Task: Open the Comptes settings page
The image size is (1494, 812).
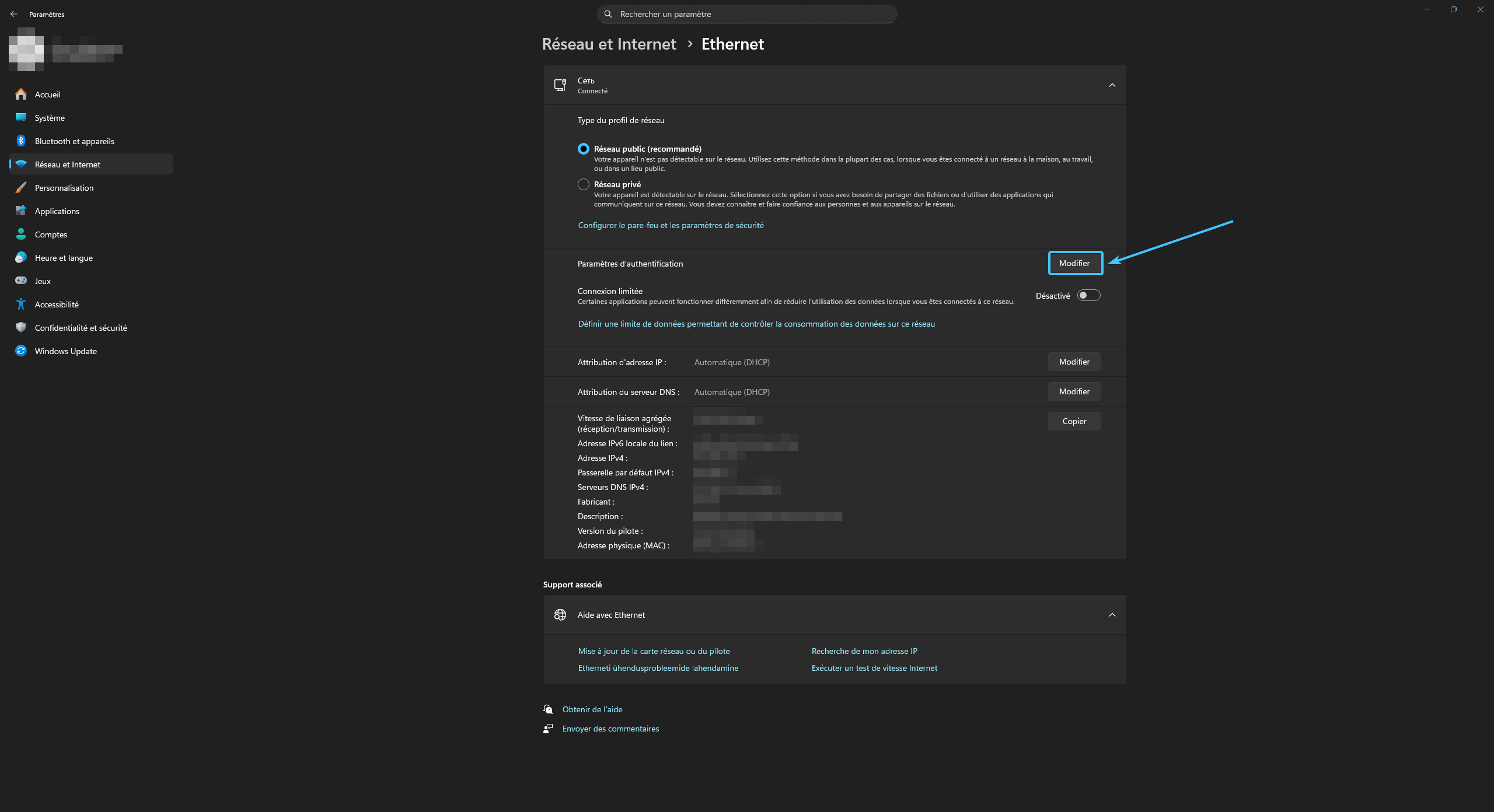Action: (51, 235)
